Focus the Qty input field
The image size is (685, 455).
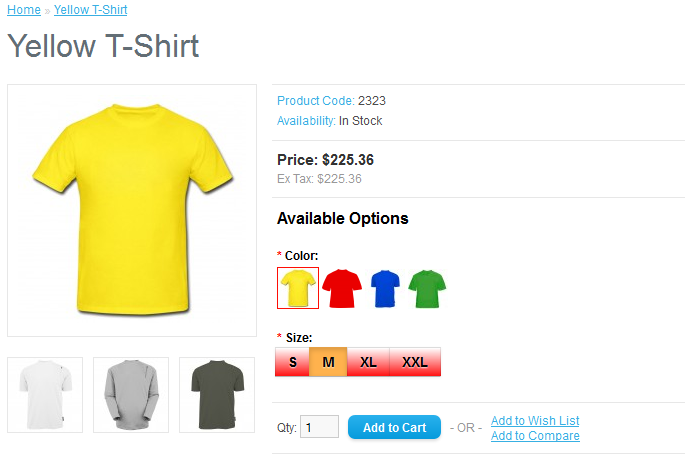319,427
